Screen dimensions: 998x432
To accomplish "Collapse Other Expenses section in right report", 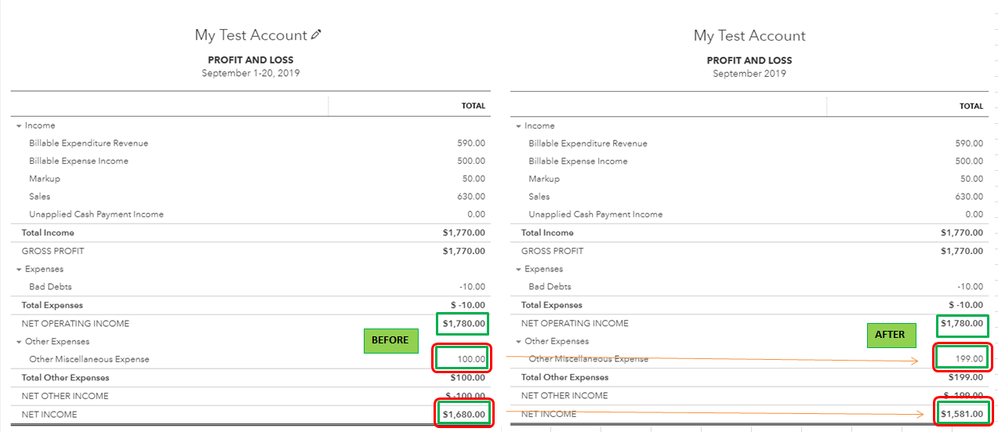I will click(x=519, y=341).
